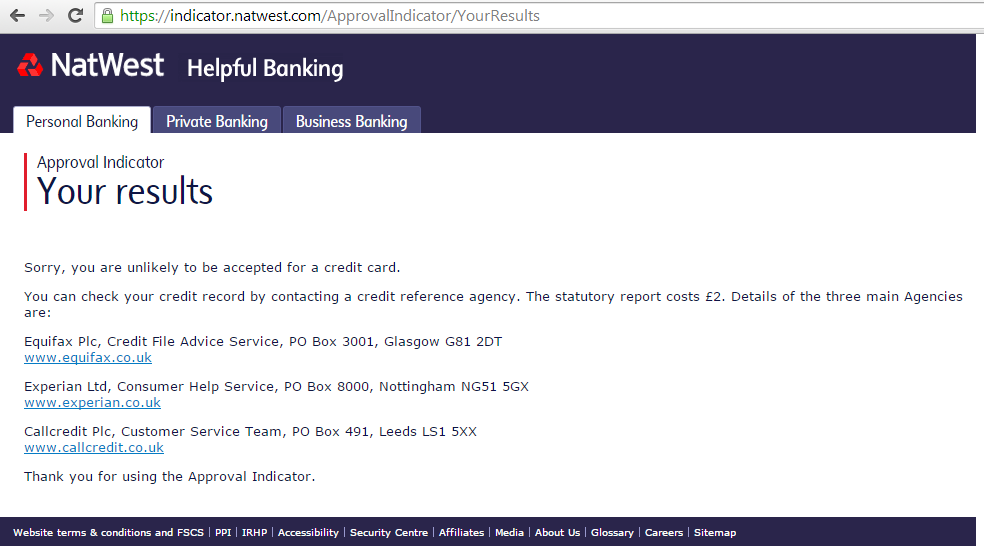This screenshot has height=546, width=984.
Task: Click the Equifax Plc address line
Action: pos(263,342)
